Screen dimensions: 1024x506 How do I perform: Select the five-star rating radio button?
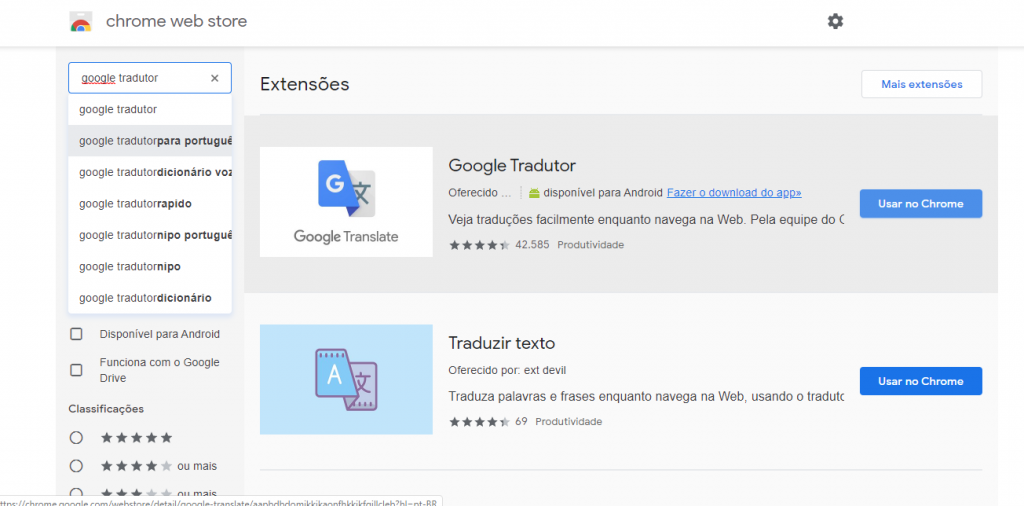[x=76, y=437]
